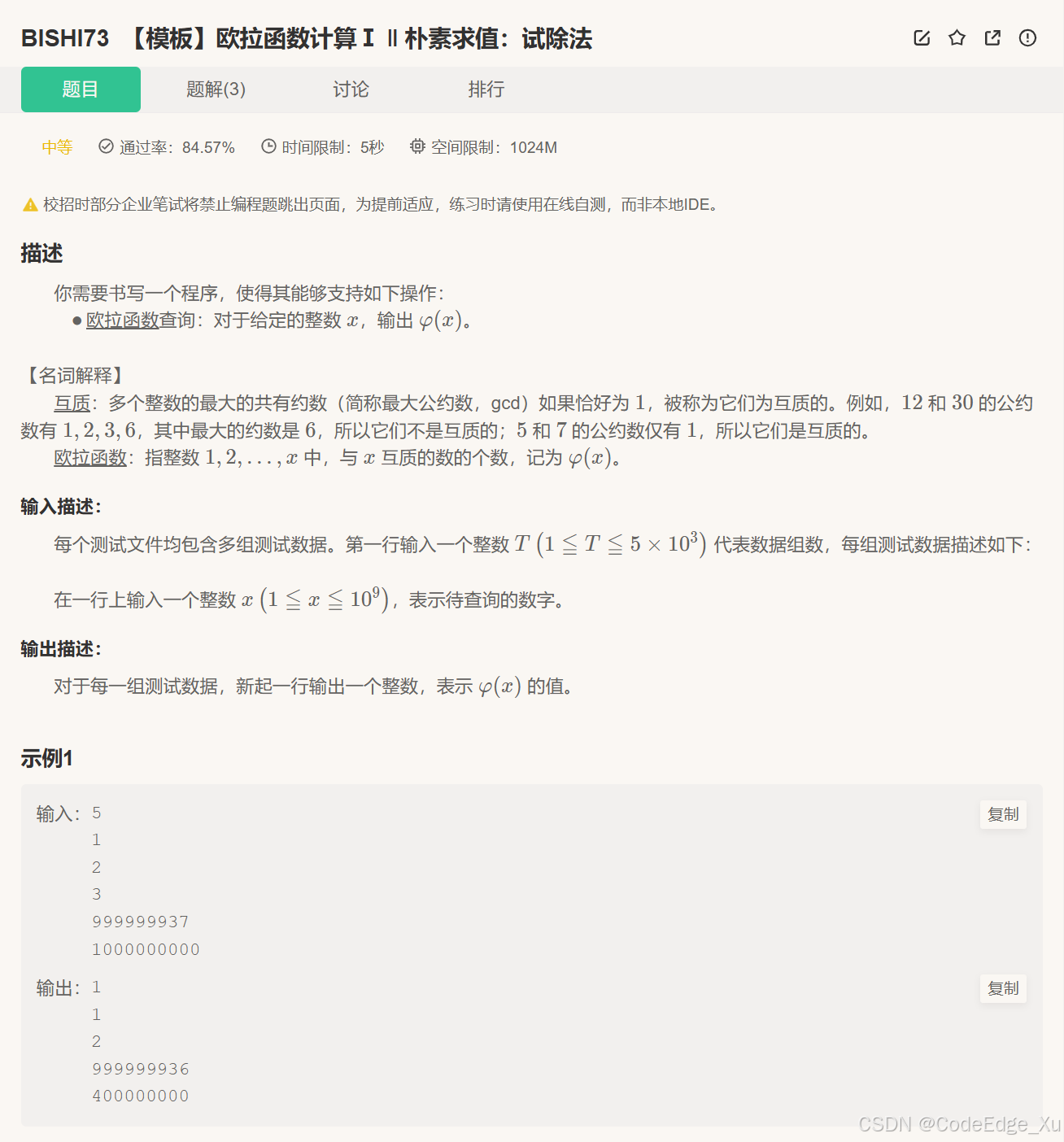Open the 讨论 tab
The width and height of the screenshot is (1064, 1142).
pos(351,89)
